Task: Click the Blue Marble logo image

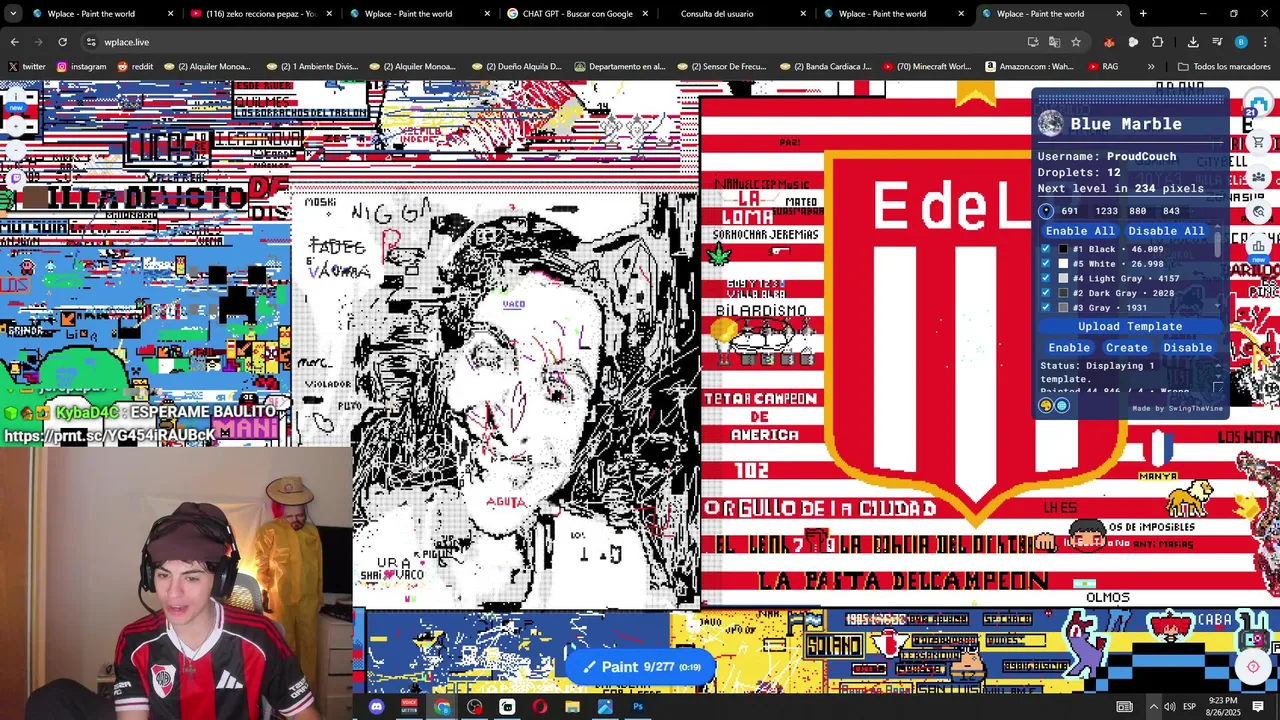Action: (1050, 123)
